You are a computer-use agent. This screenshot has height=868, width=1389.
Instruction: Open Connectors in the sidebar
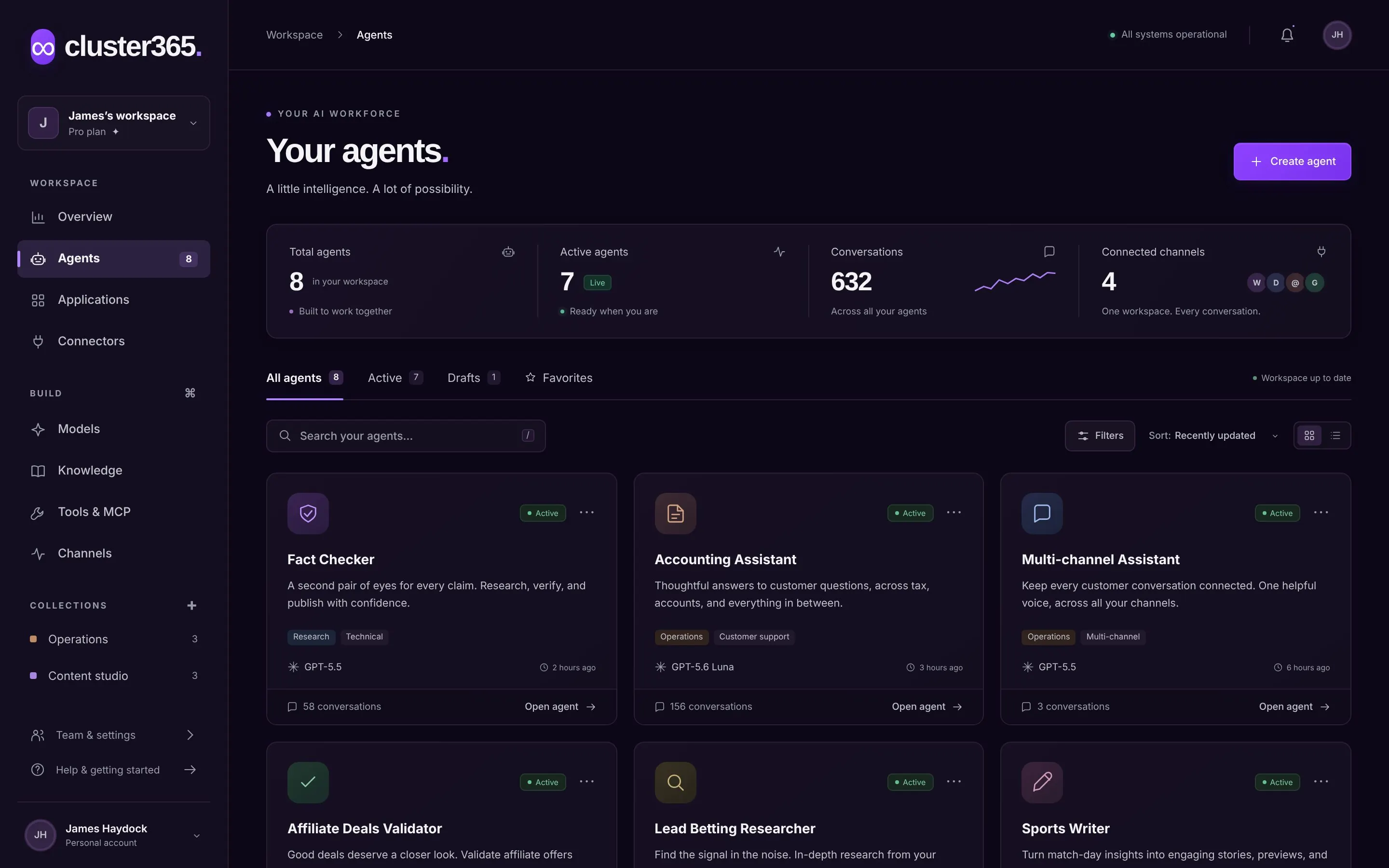(114, 341)
